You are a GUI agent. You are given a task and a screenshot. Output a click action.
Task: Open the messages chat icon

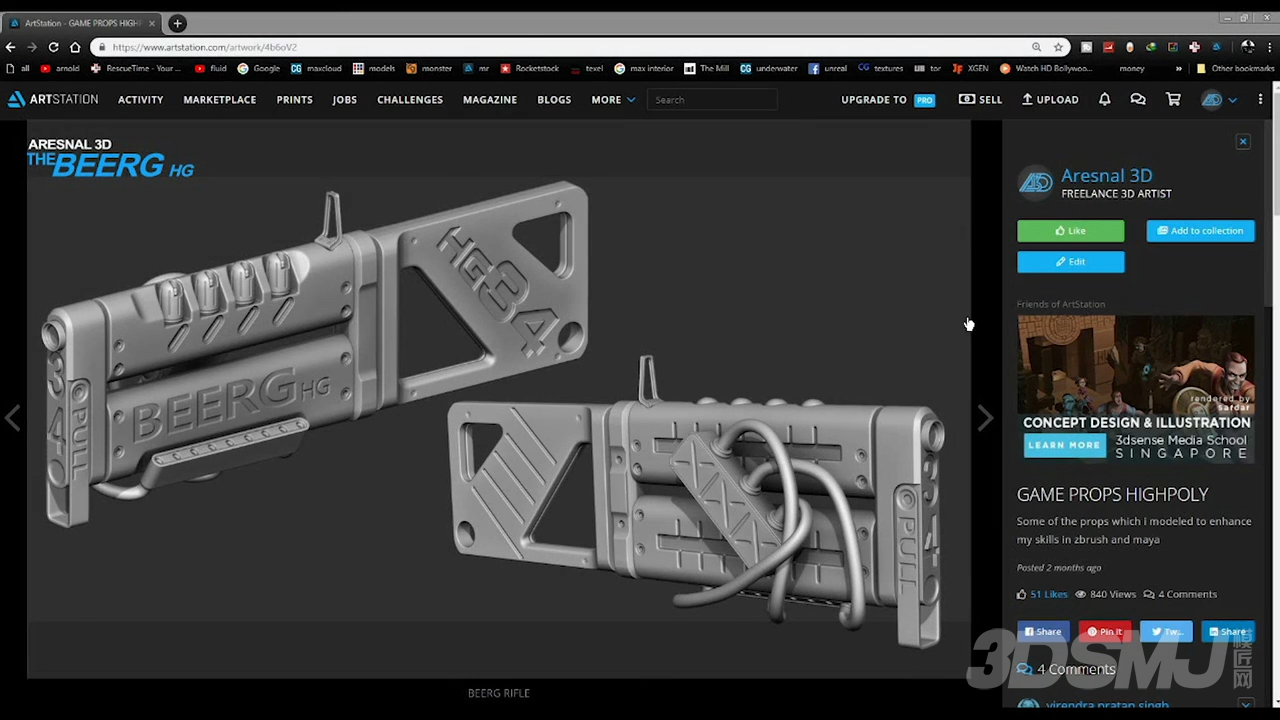coord(1138,99)
